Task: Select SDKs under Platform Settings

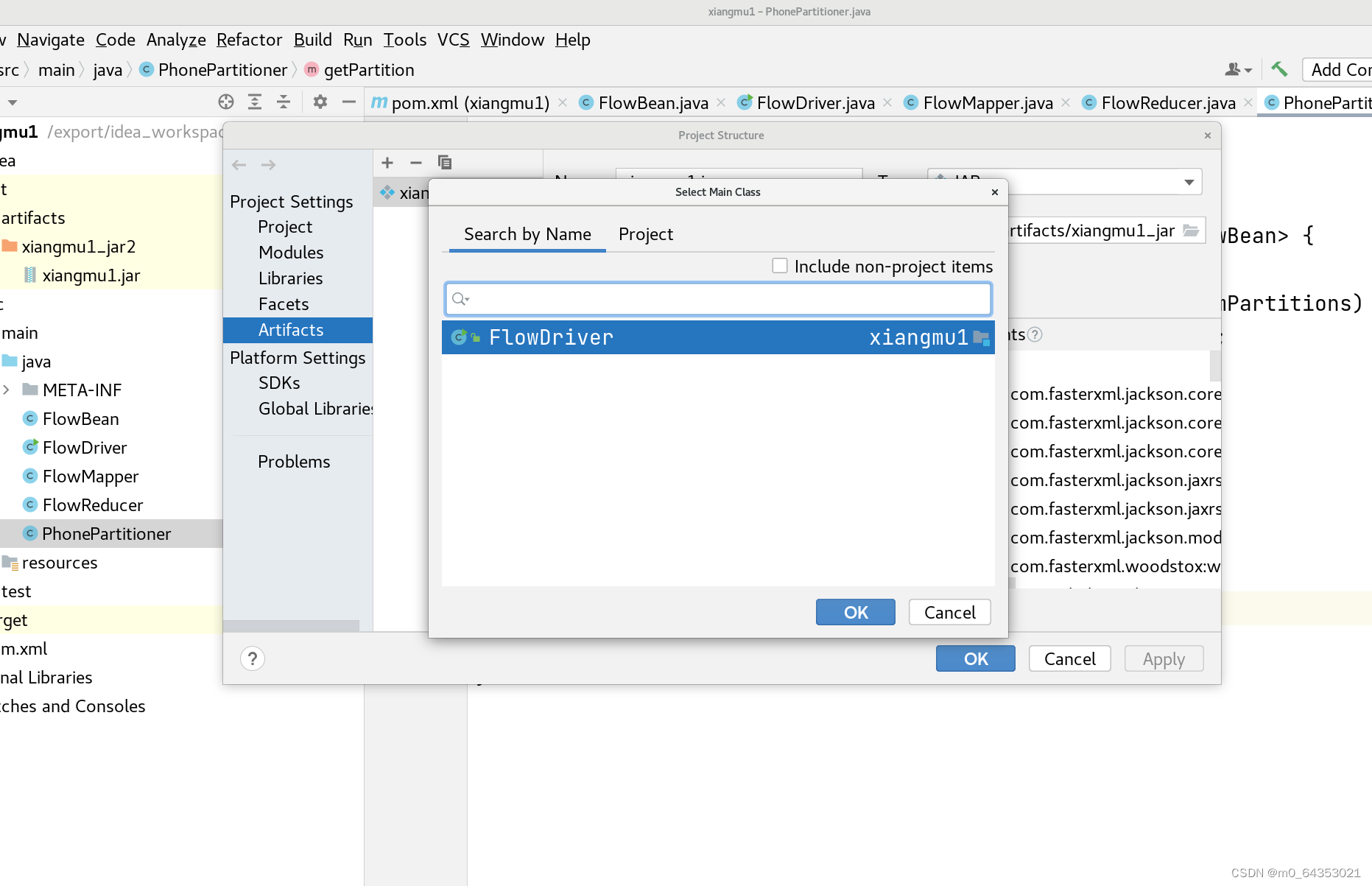Action: [279, 383]
